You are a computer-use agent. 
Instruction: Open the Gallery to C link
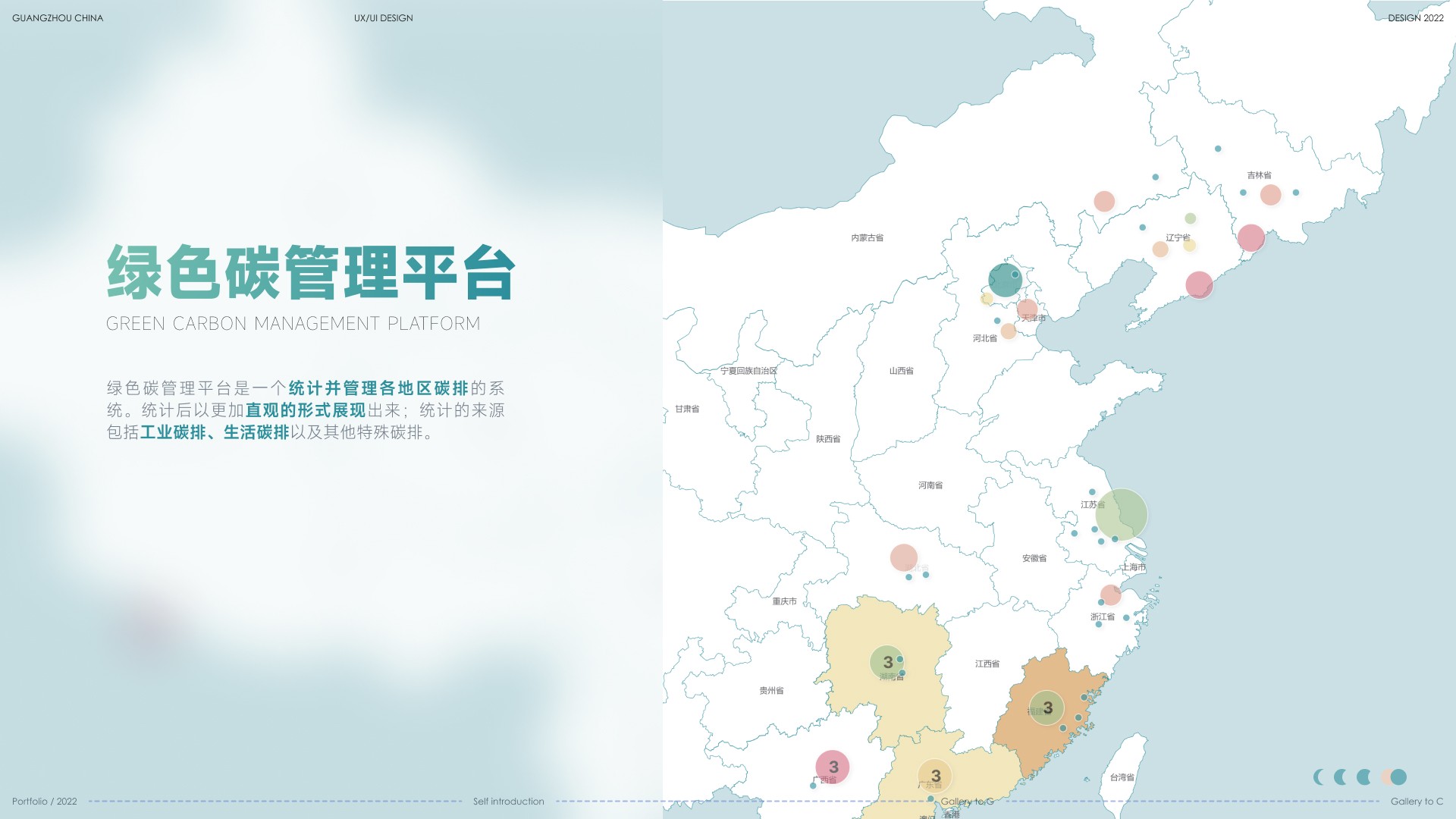click(x=1416, y=801)
